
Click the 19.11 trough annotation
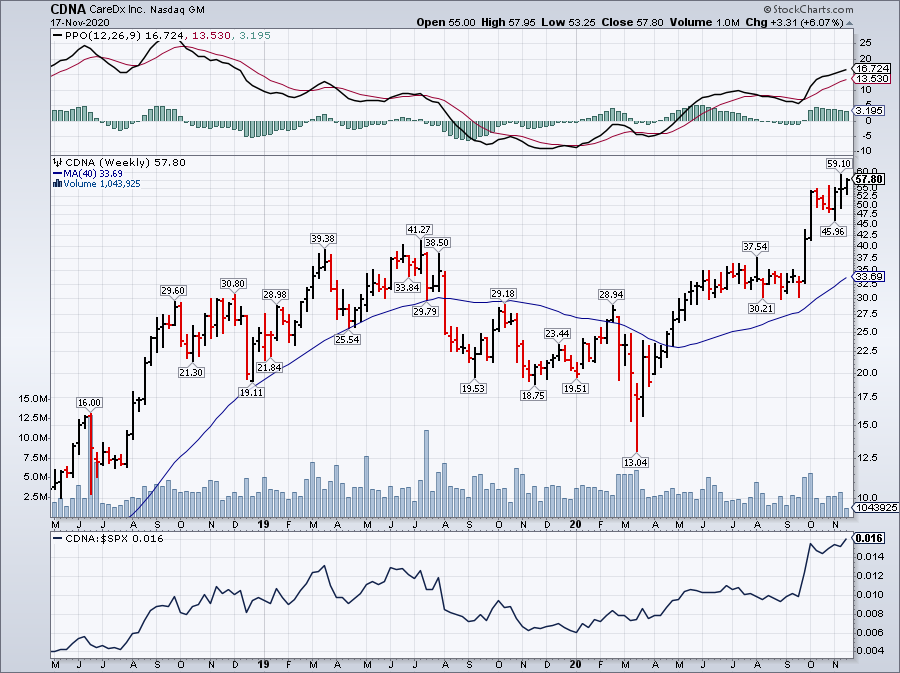pos(251,392)
